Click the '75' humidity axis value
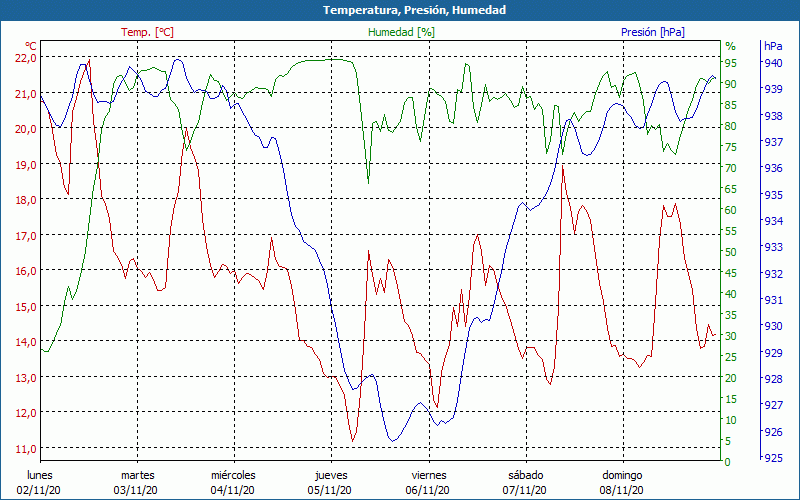The width and height of the screenshot is (800, 500). coord(731,147)
